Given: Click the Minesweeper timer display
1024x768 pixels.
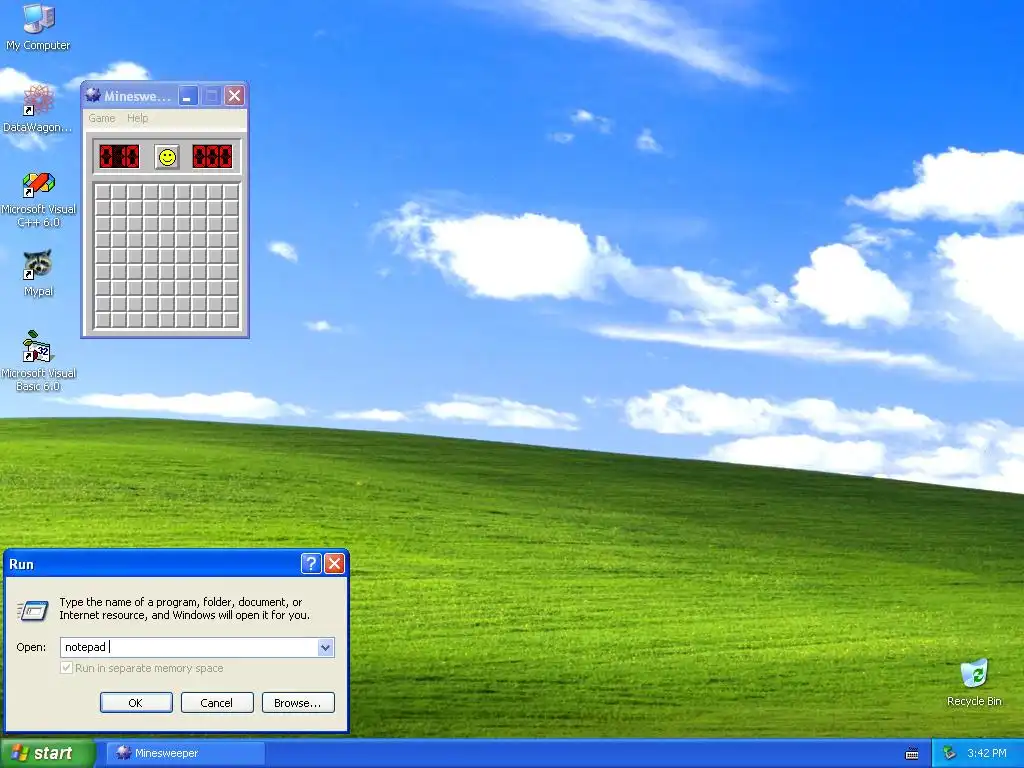Looking at the screenshot, I should point(212,157).
